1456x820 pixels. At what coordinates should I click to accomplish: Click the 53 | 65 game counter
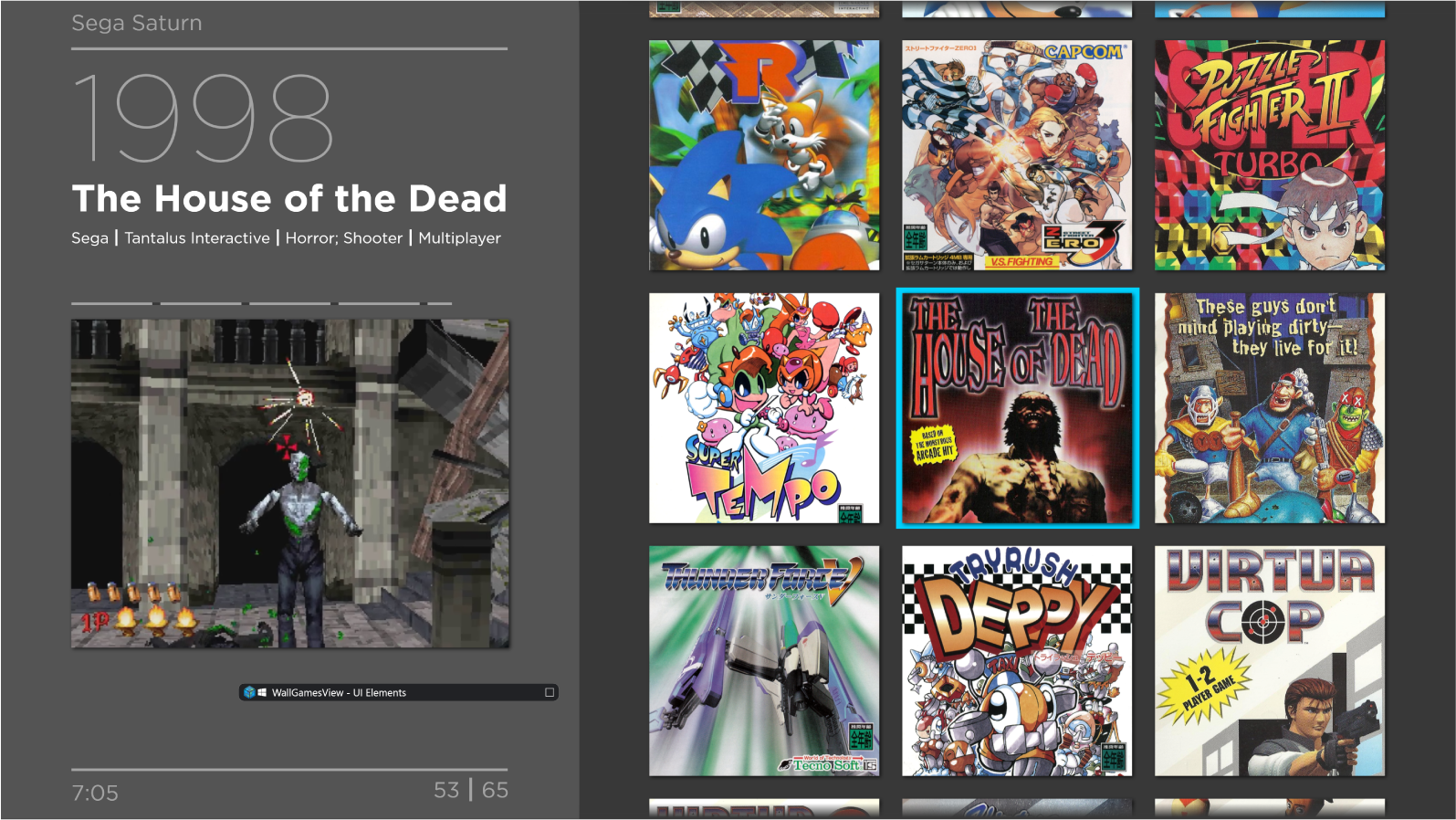click(471, 790)
